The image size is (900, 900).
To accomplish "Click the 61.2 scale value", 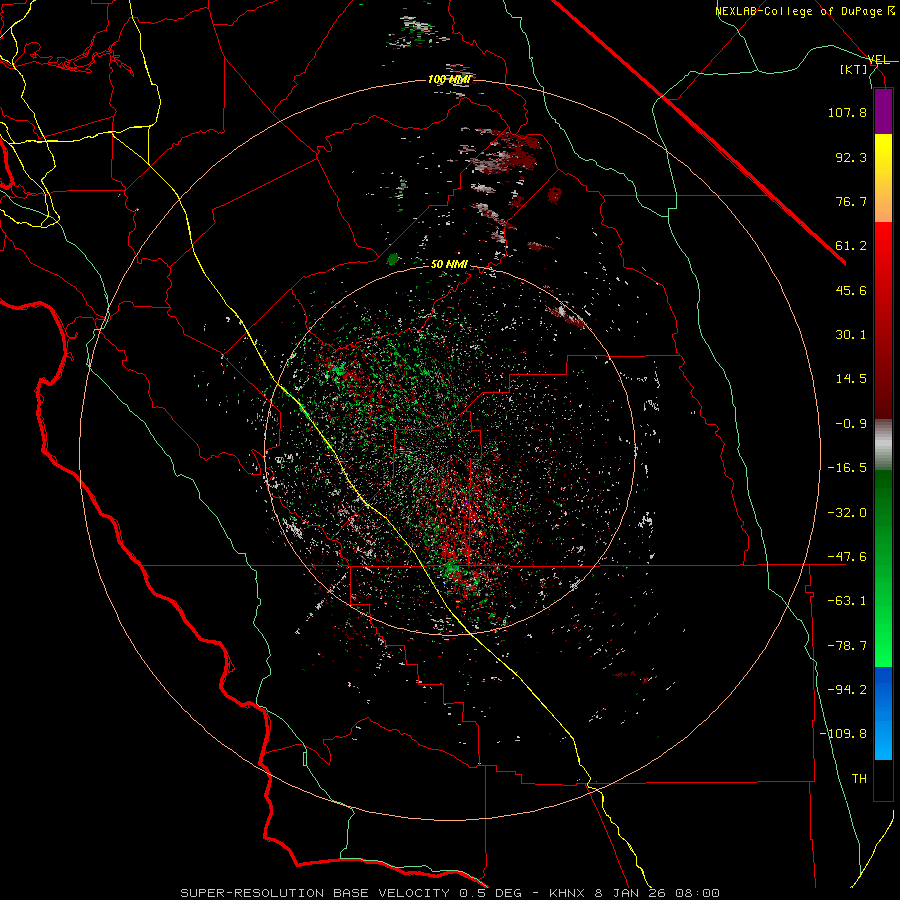I will 851,246.
